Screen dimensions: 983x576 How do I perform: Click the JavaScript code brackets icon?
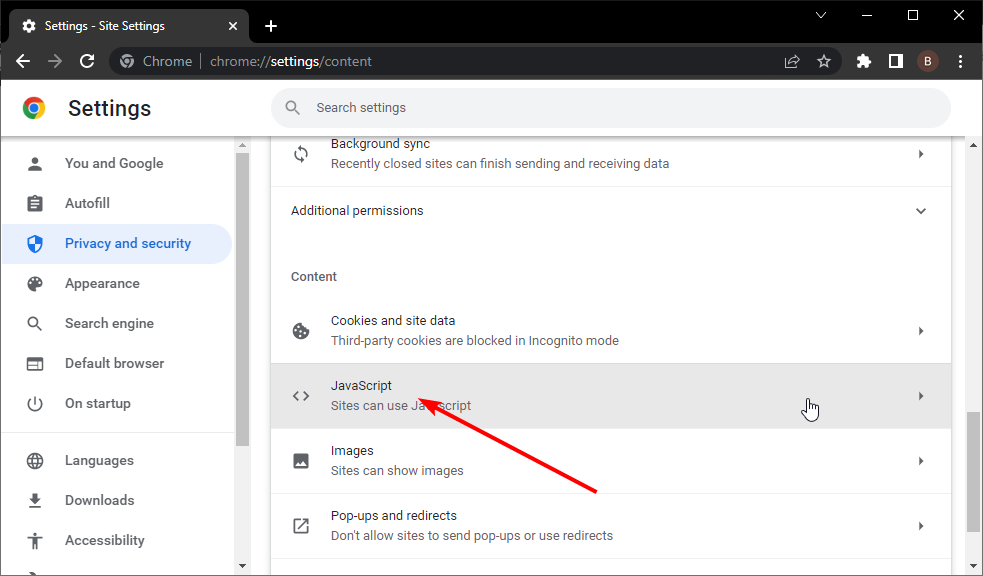301,396
